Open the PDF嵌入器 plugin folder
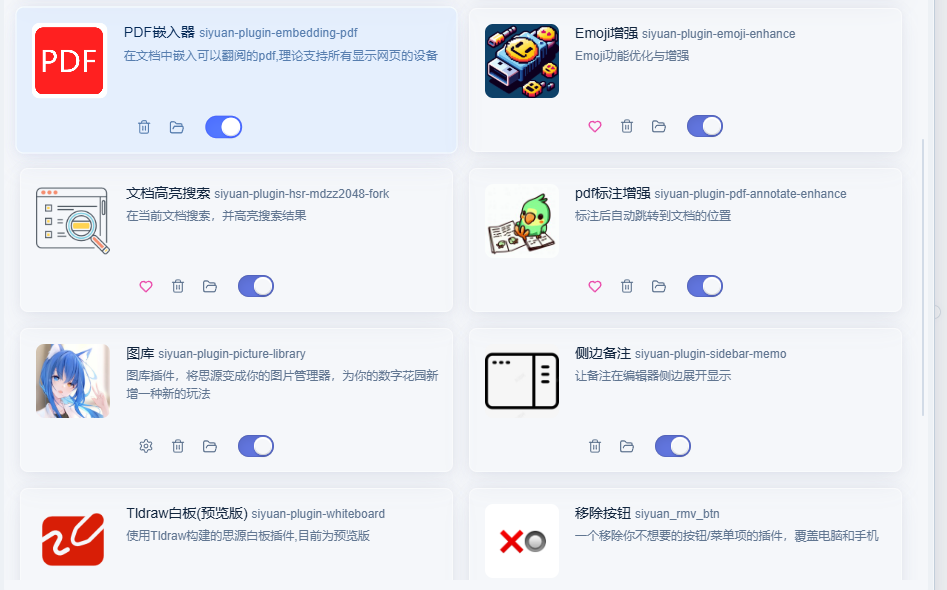Screen dimensions: 947x590 tap(176, 127)
